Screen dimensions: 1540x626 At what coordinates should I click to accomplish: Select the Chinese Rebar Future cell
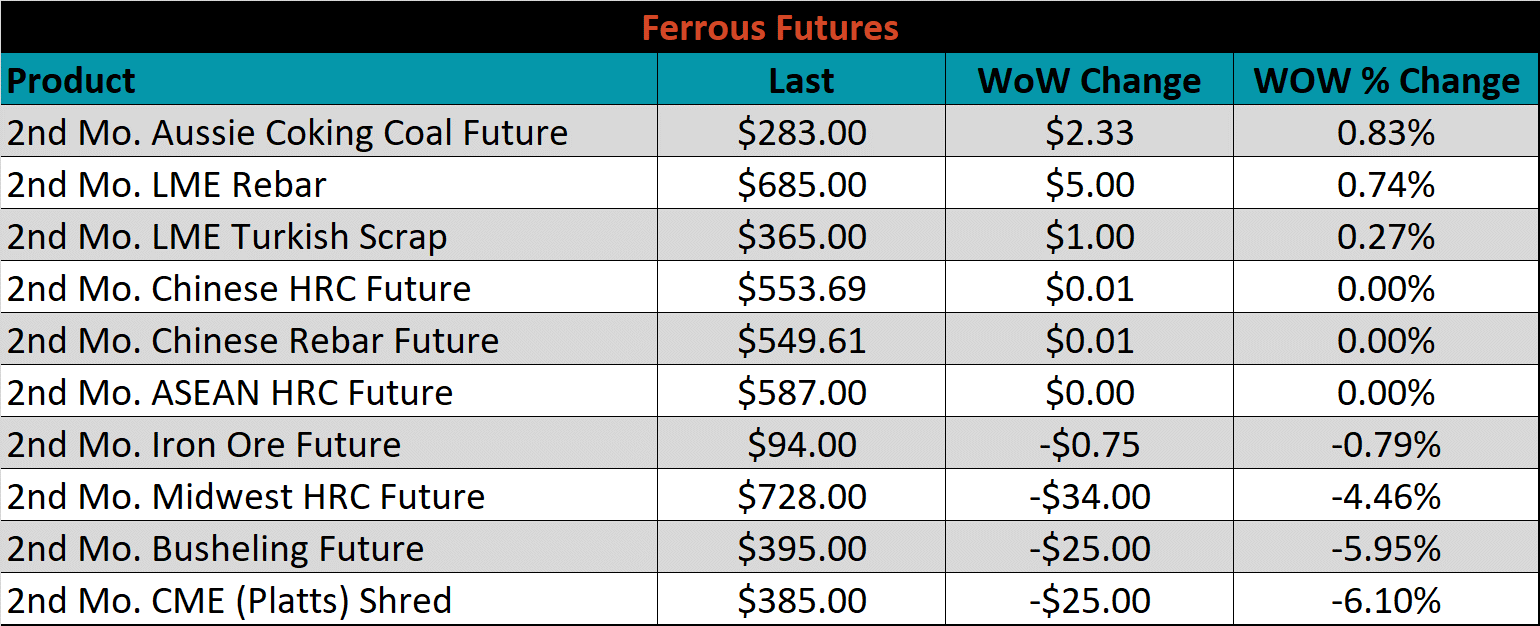pos(329,340)
